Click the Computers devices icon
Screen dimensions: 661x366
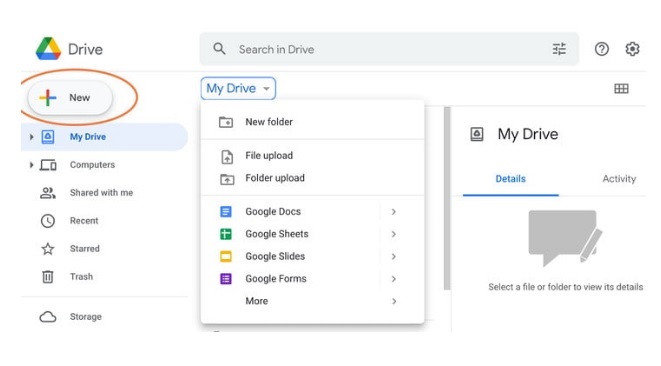pos(48,165)
